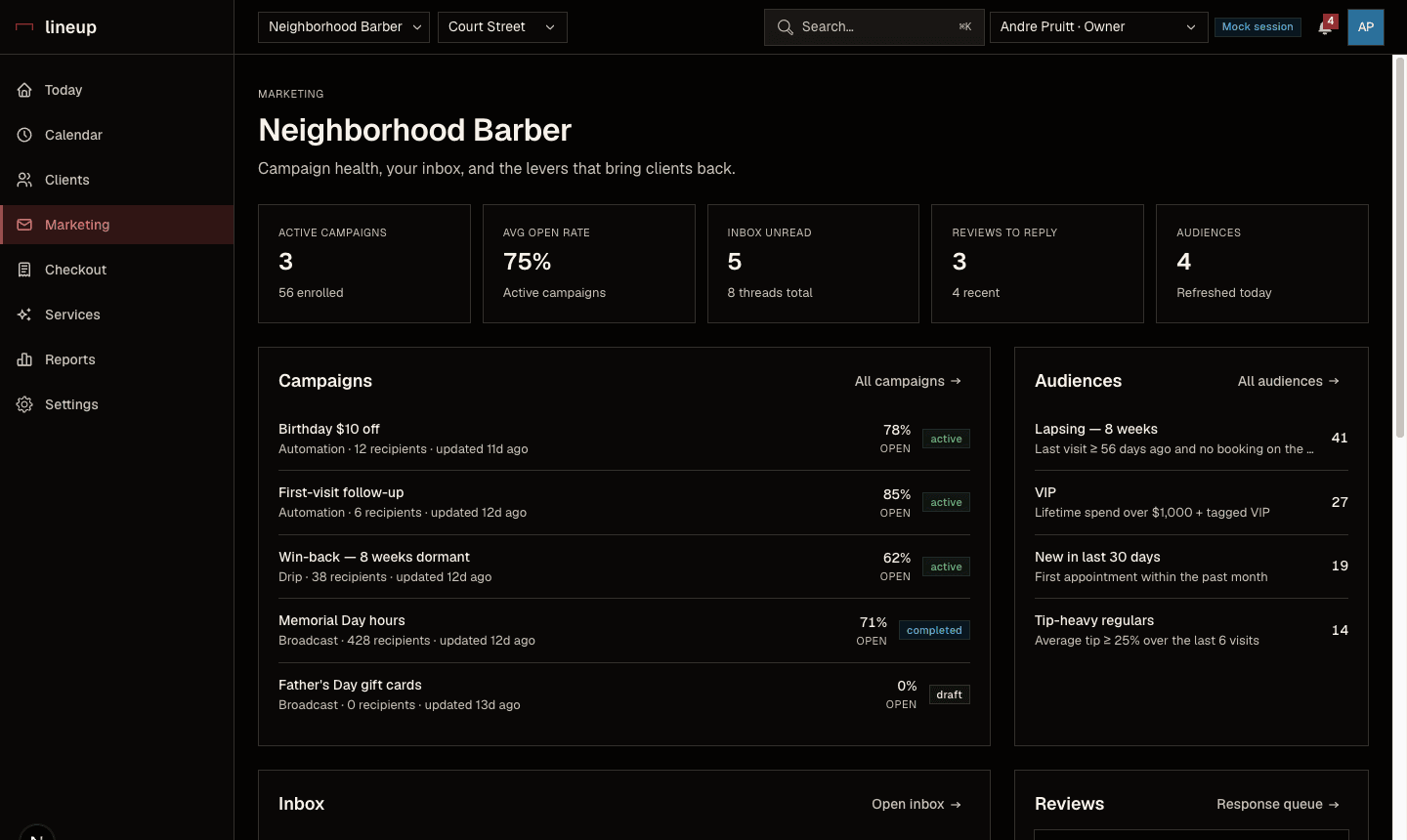Click the Today home icon
1407x840 pixels.
click(24, 90)
